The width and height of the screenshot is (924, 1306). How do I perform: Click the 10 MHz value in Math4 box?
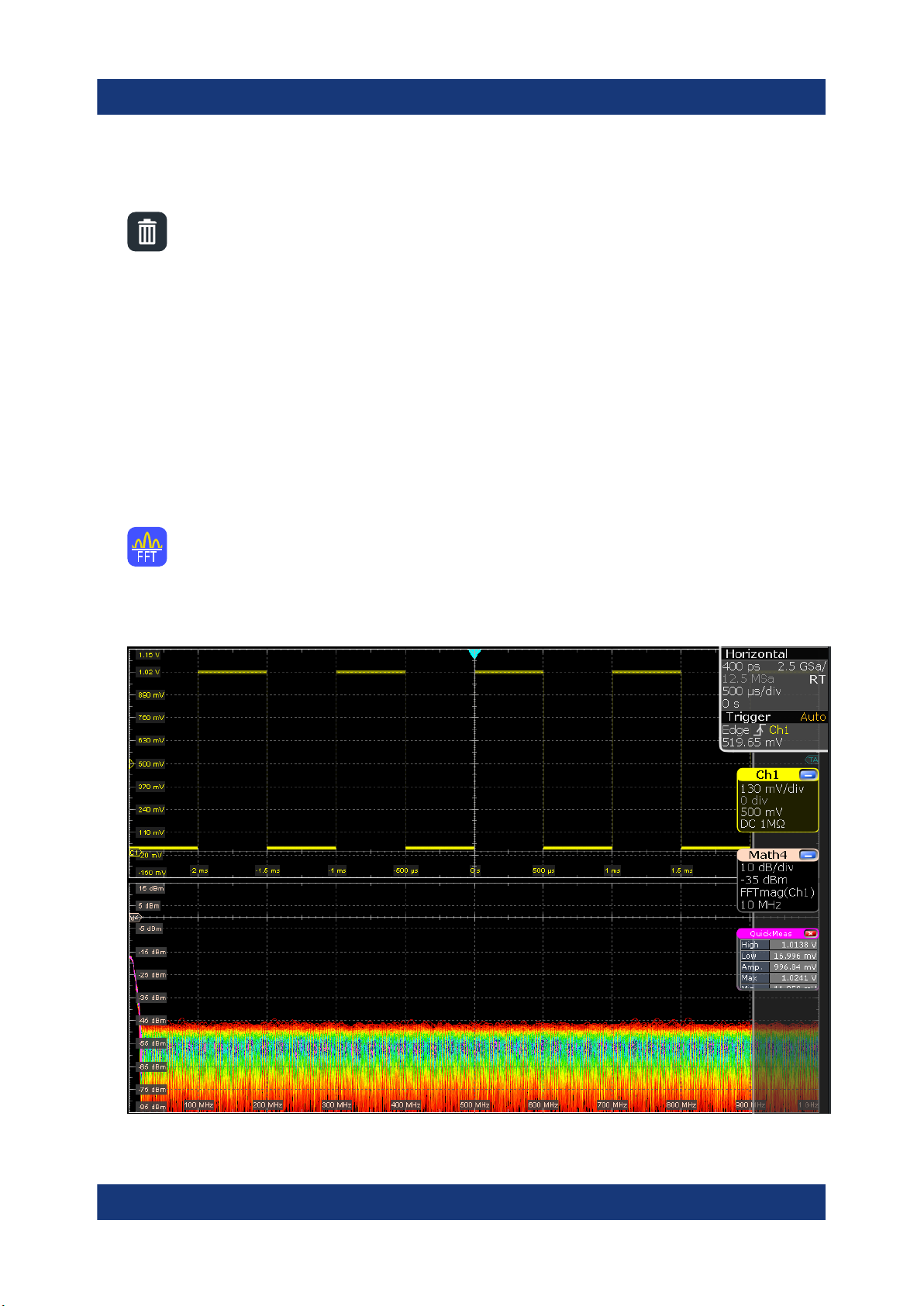point(760,905)
